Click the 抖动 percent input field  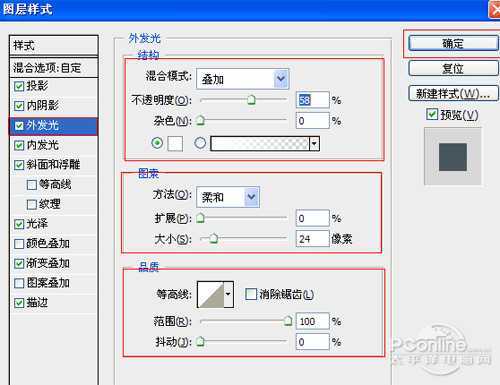click(x=312, y=342)
